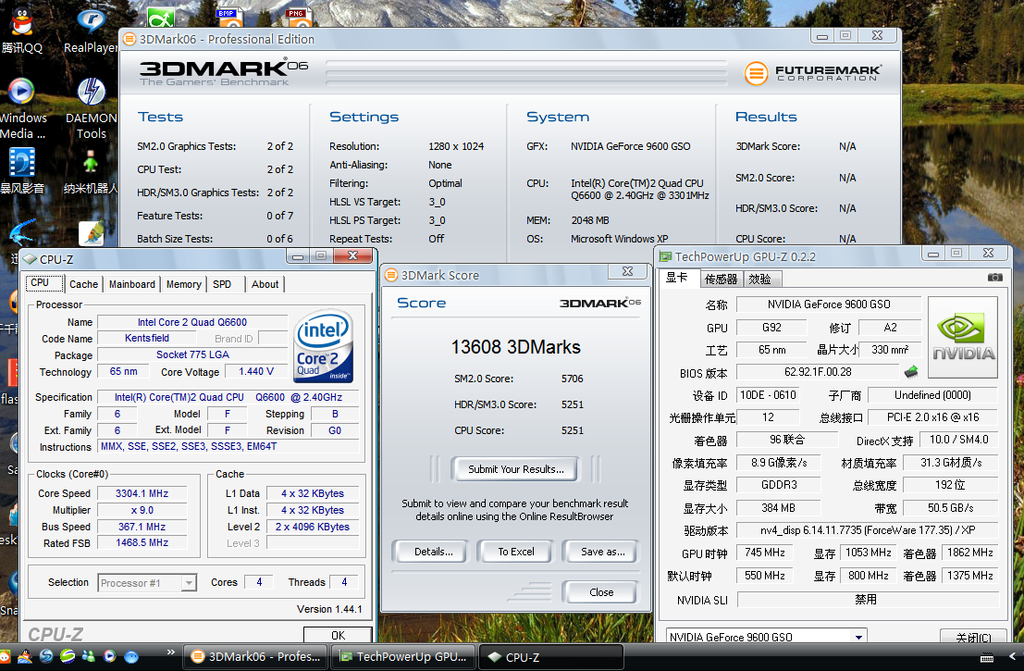The height and width of the screenshot is (671, 1024).
Task: Open the 暴风影音 desktop icon
Action: pyautogui.click(x=22, y=170)
